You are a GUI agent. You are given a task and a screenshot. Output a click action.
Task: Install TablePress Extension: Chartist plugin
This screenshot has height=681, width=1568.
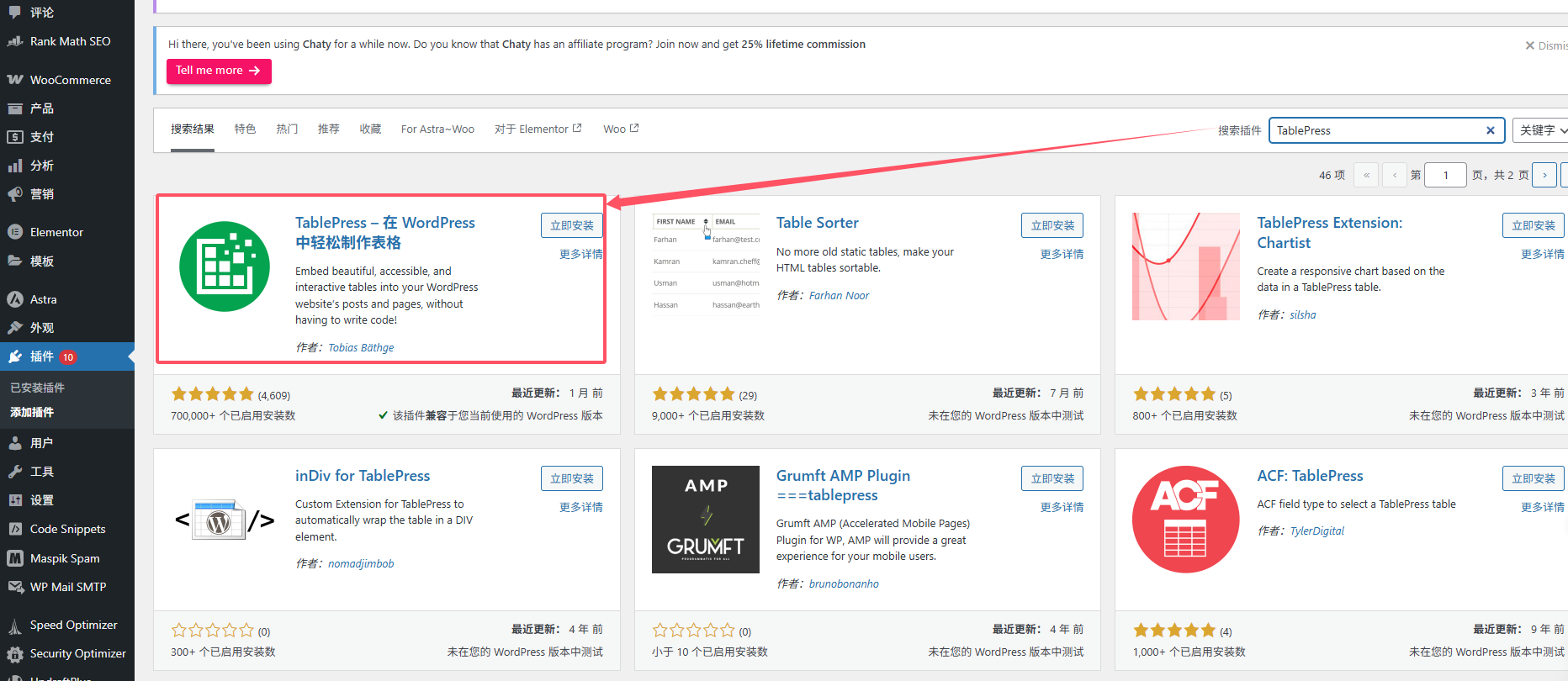click(x=1534, y=225)
